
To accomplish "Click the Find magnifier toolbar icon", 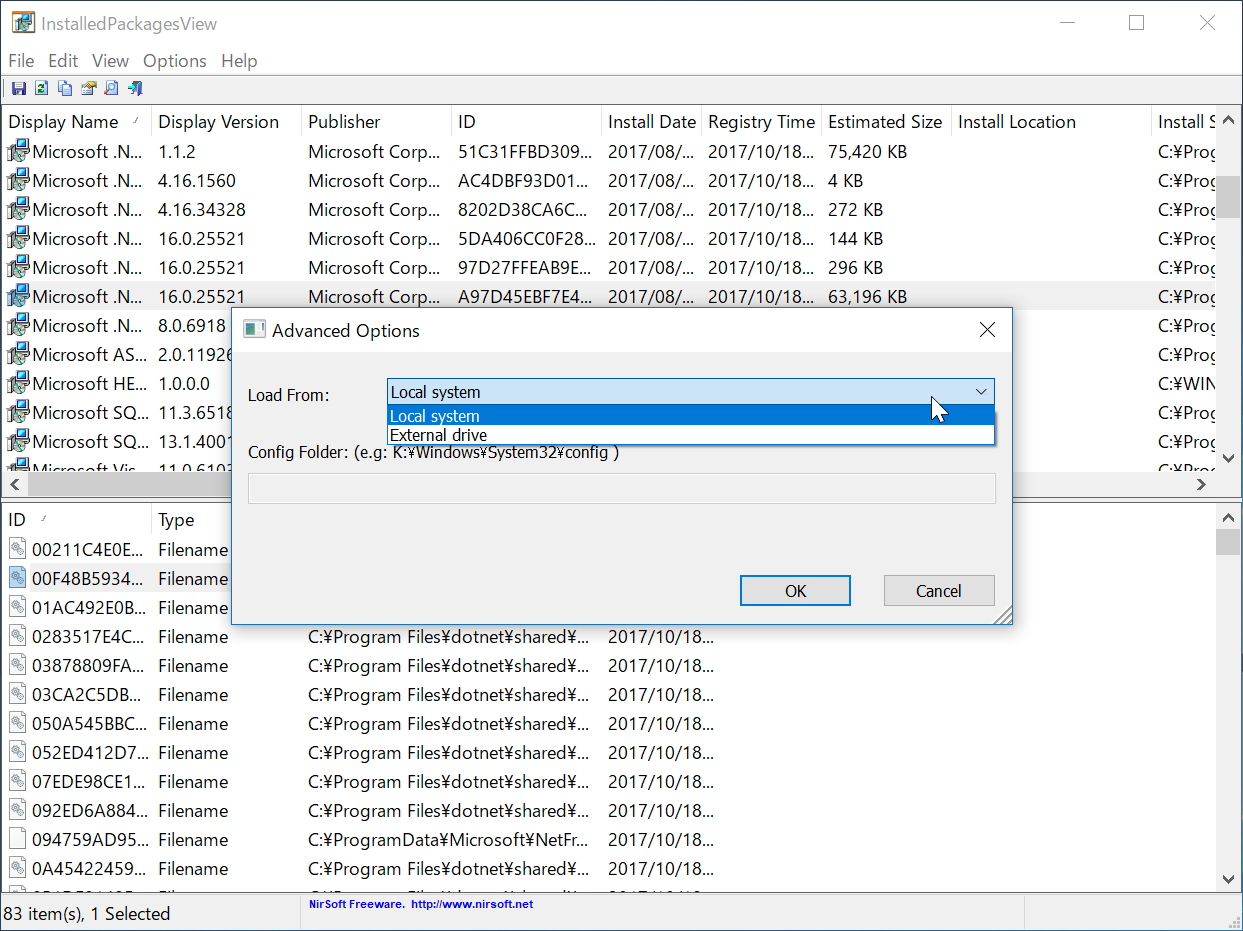I will click(x=111, y=88).
